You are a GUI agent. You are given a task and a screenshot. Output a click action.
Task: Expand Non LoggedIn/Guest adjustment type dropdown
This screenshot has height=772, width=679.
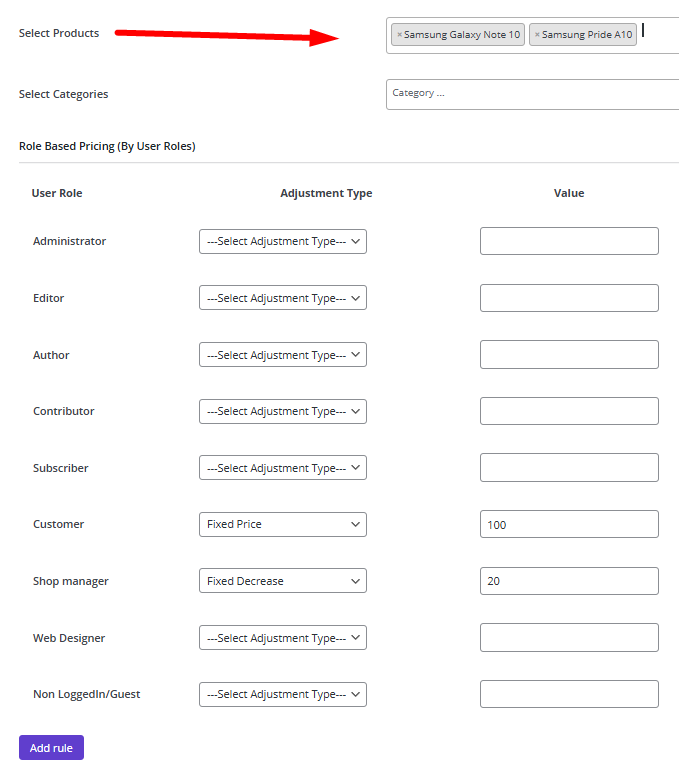[x=283, y=694]
